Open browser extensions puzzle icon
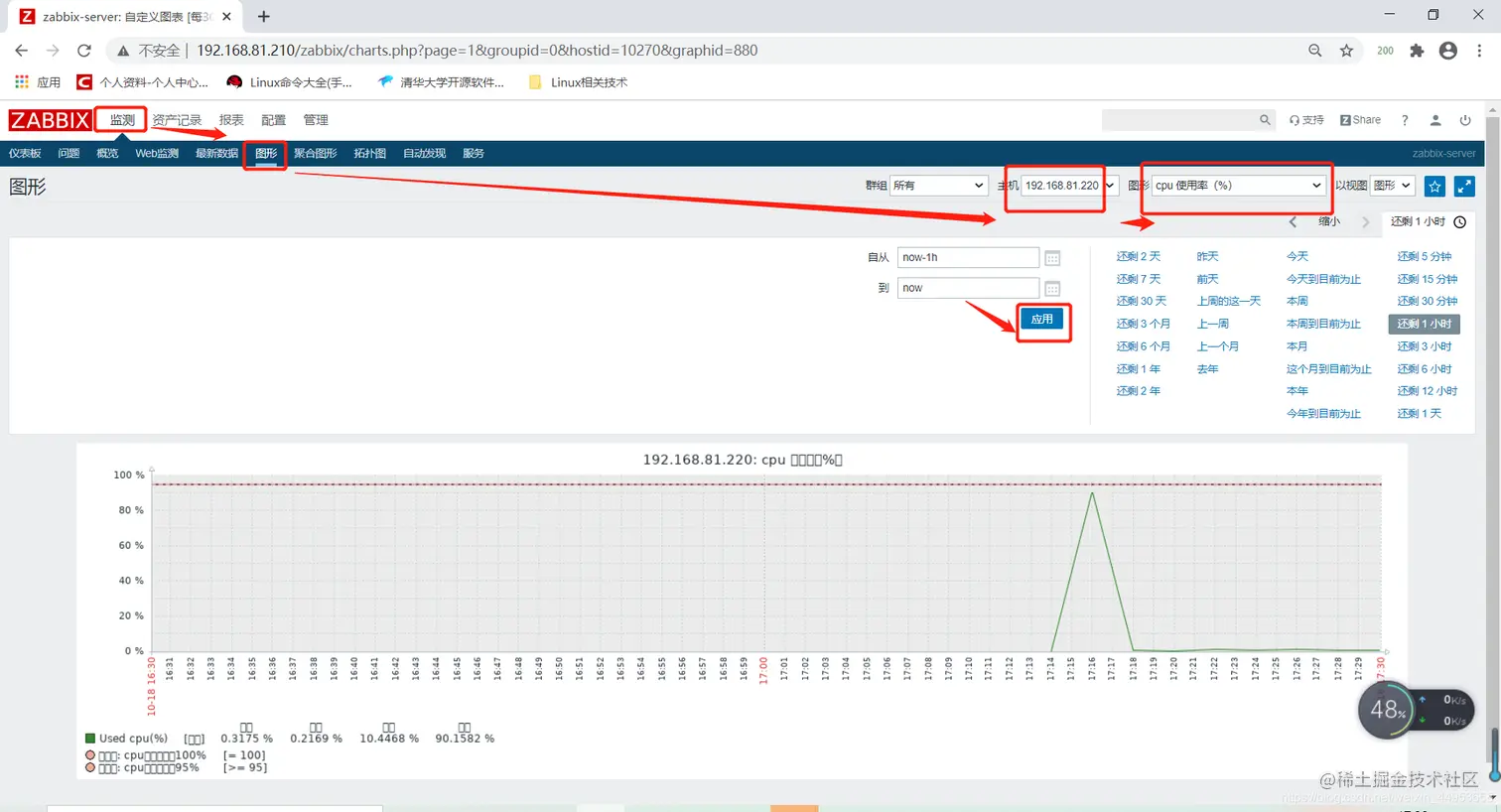The height and width of the screenshot is (812, 1501). (1417, 51)
